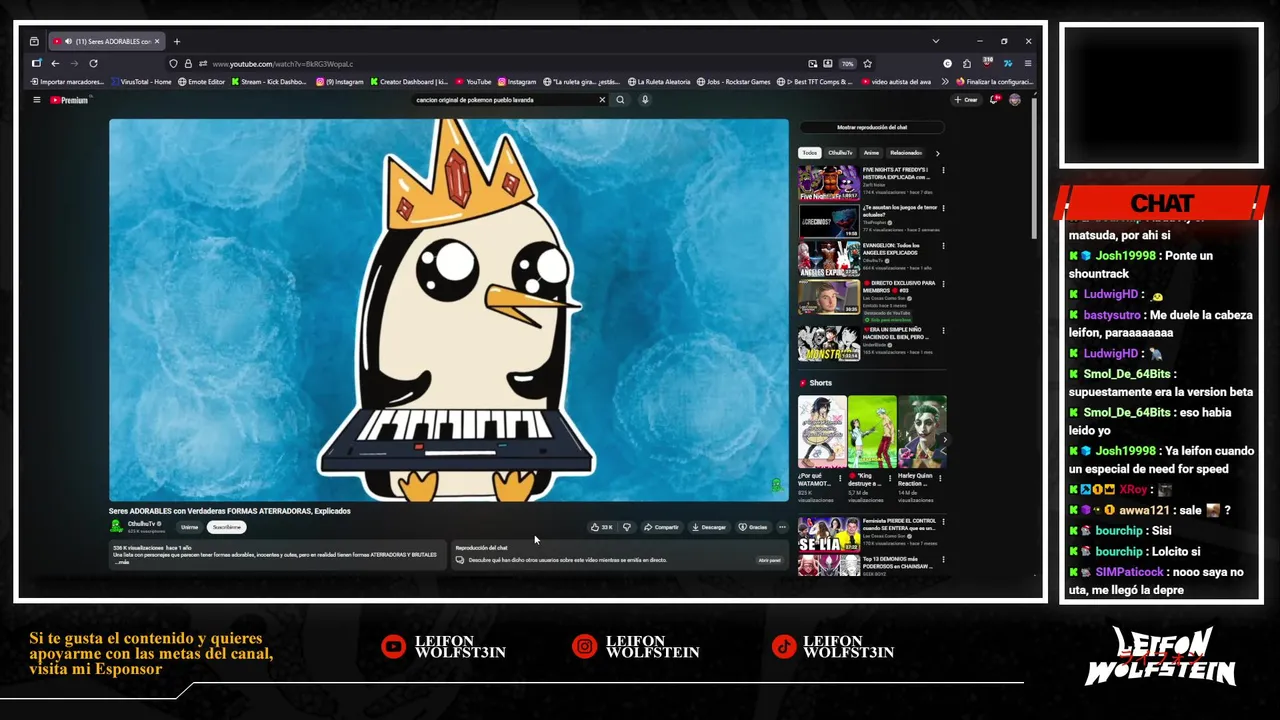The width and height of the screenshot is (1280, 720).
Task: Open options for juegos de terror video
Action: (x=943, y=208)
